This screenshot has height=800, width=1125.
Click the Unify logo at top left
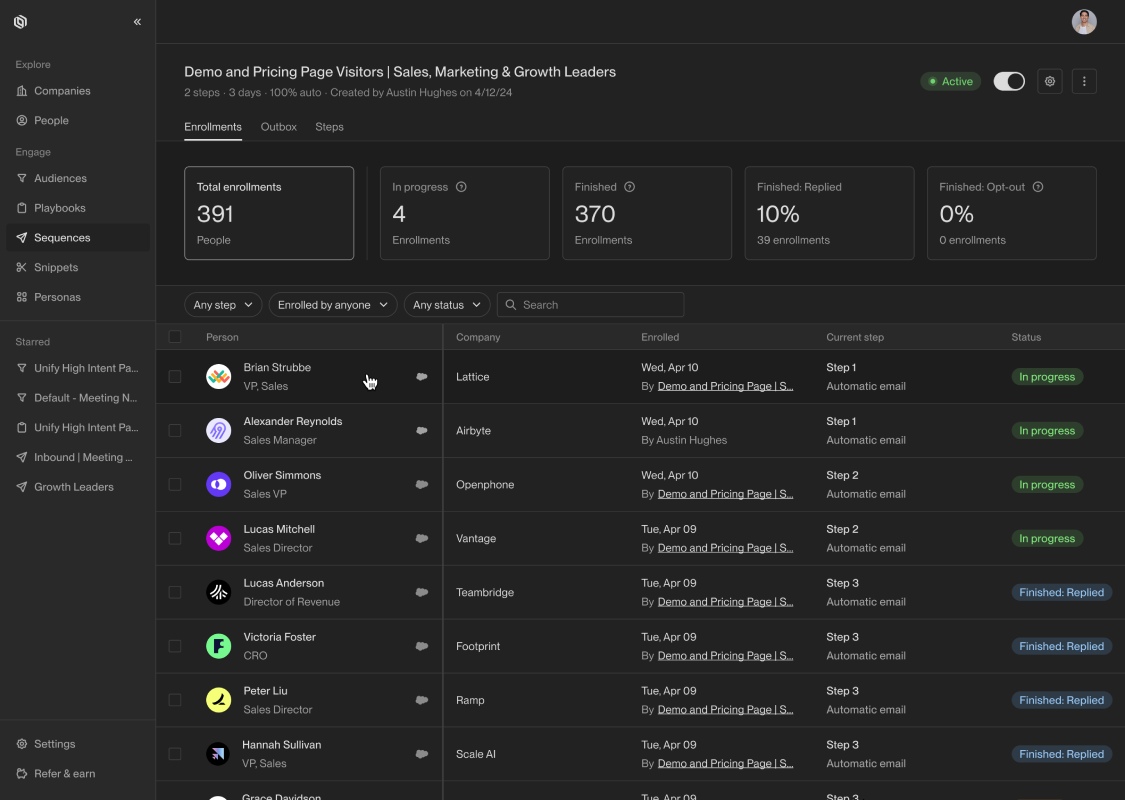tap(21, 22)
